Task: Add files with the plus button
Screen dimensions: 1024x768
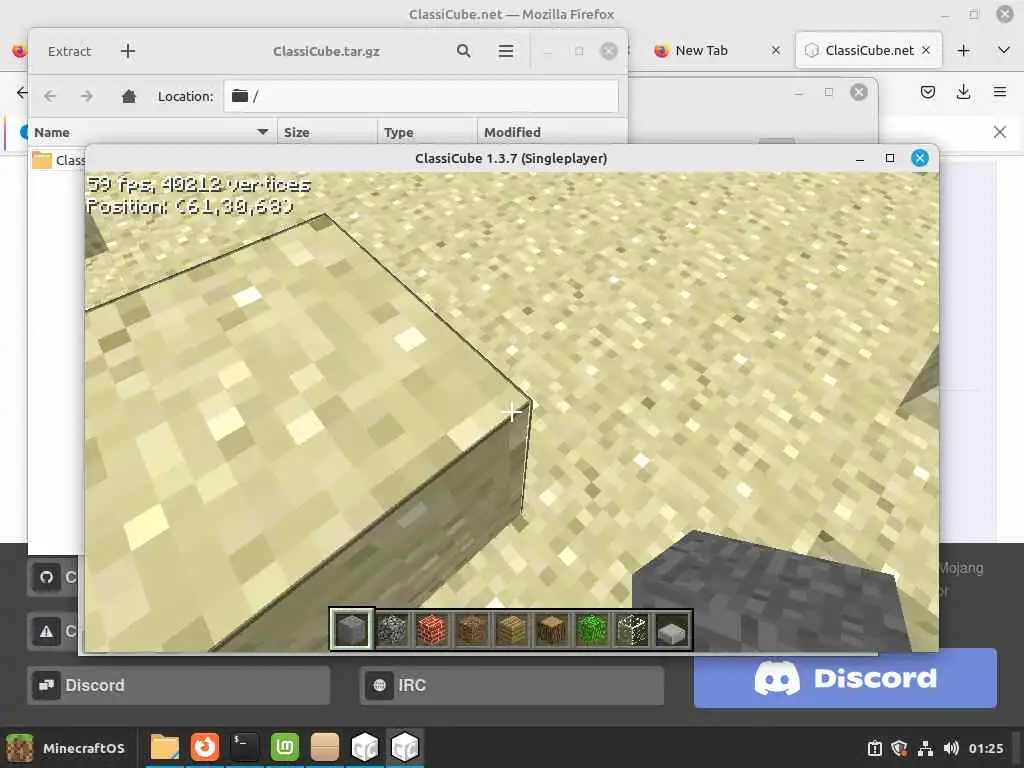Action: [x=128, y=51]
